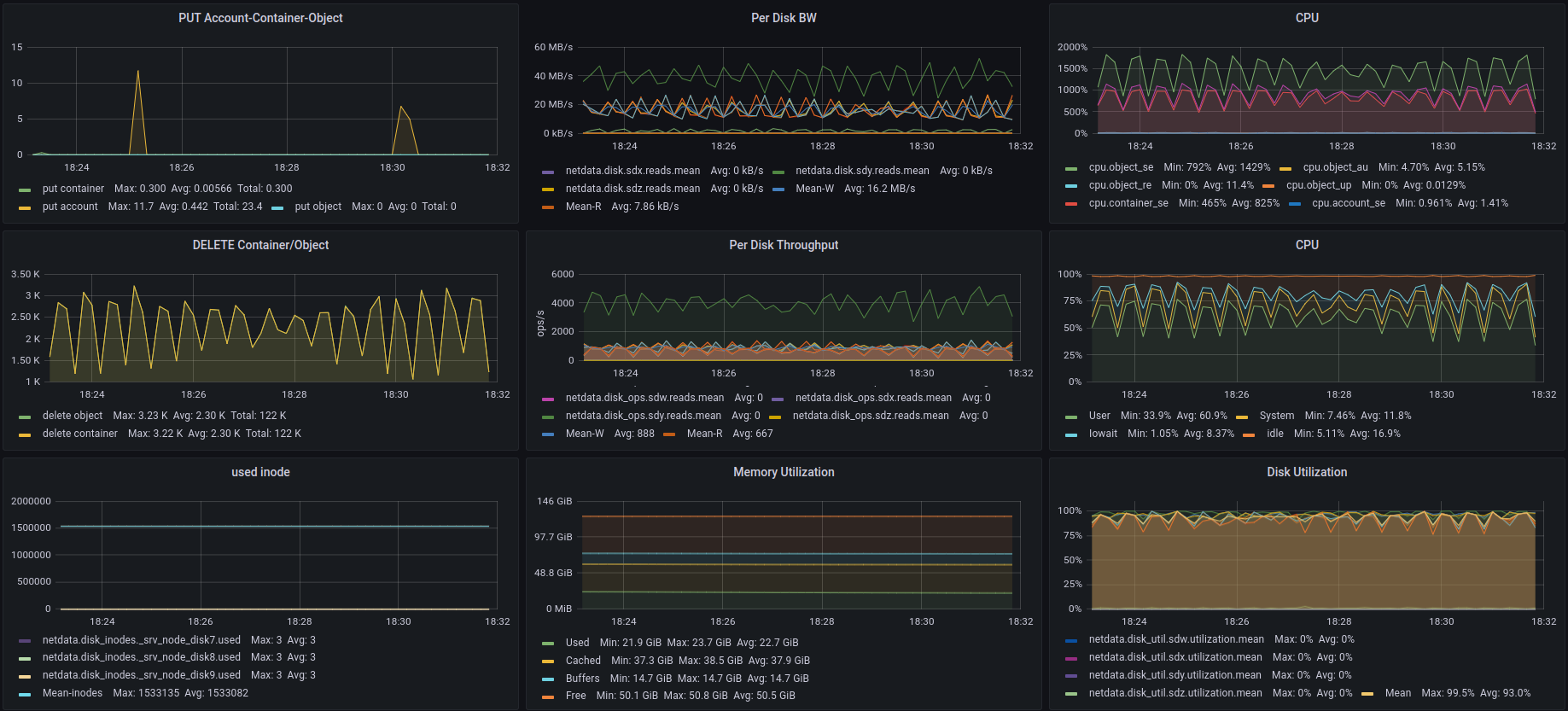Screen dimensions: 1568x711
Task: Select netdata.disk_util.sdw.utilization.mean legend entry
Action: (x=1175, y=639)
